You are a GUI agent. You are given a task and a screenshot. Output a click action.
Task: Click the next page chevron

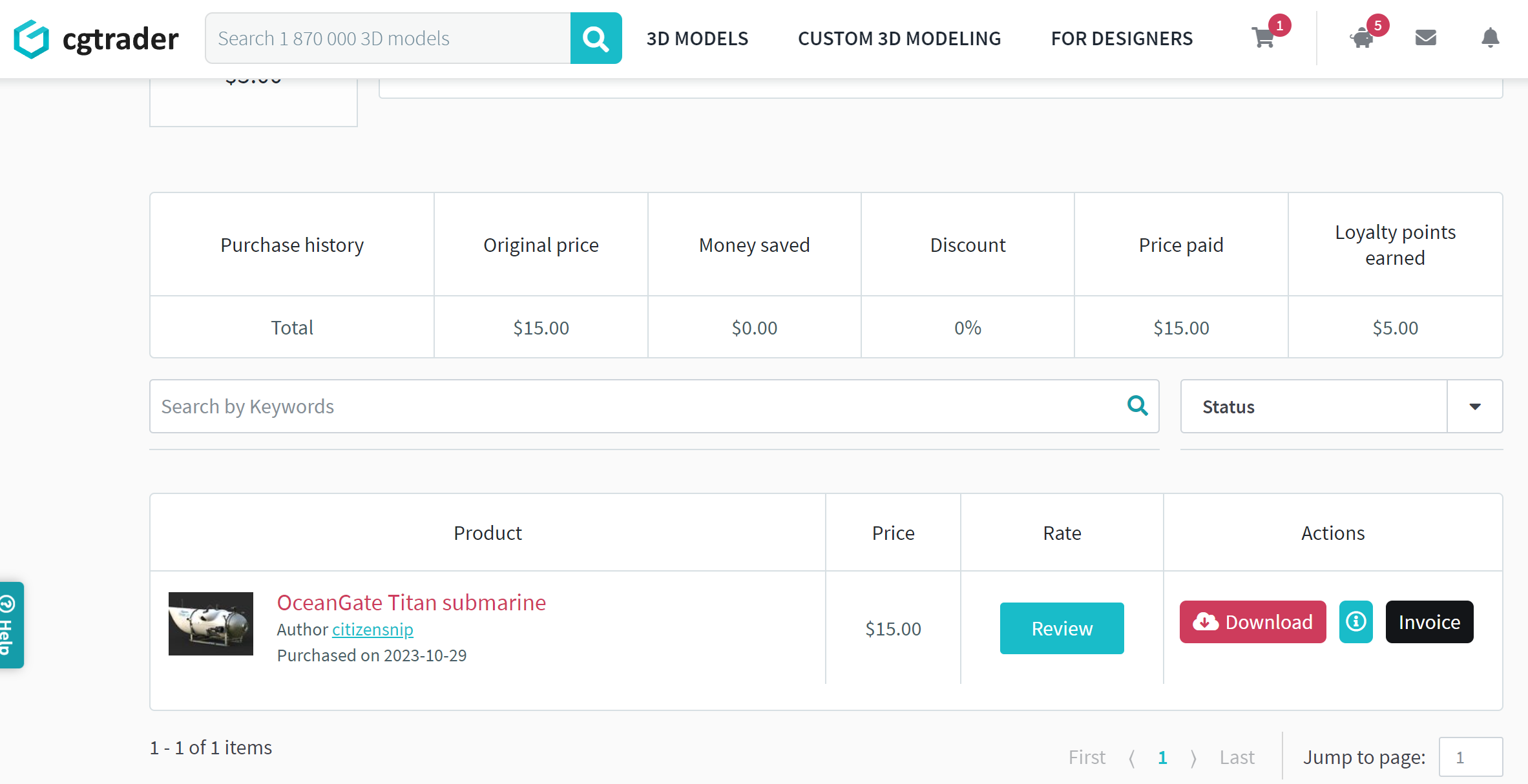[1193, 758]
